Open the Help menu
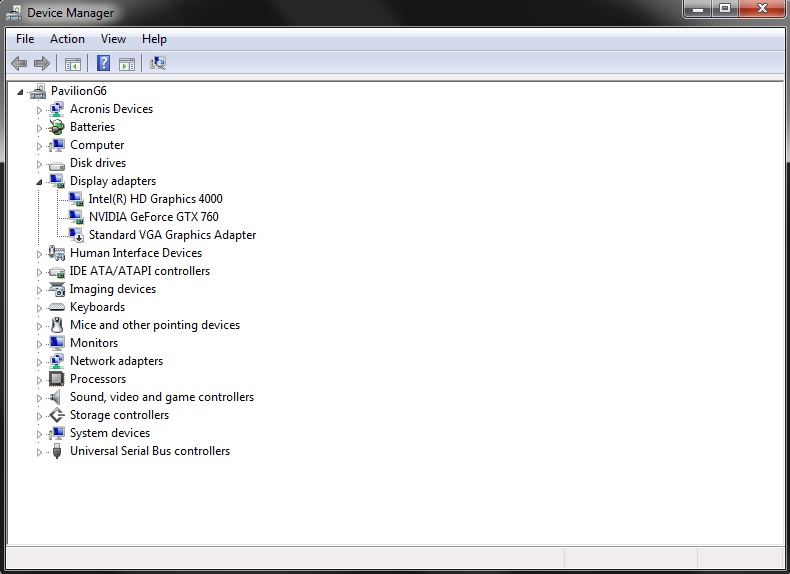This screenshot has height=574, width=790. click(x=154, y=39)
